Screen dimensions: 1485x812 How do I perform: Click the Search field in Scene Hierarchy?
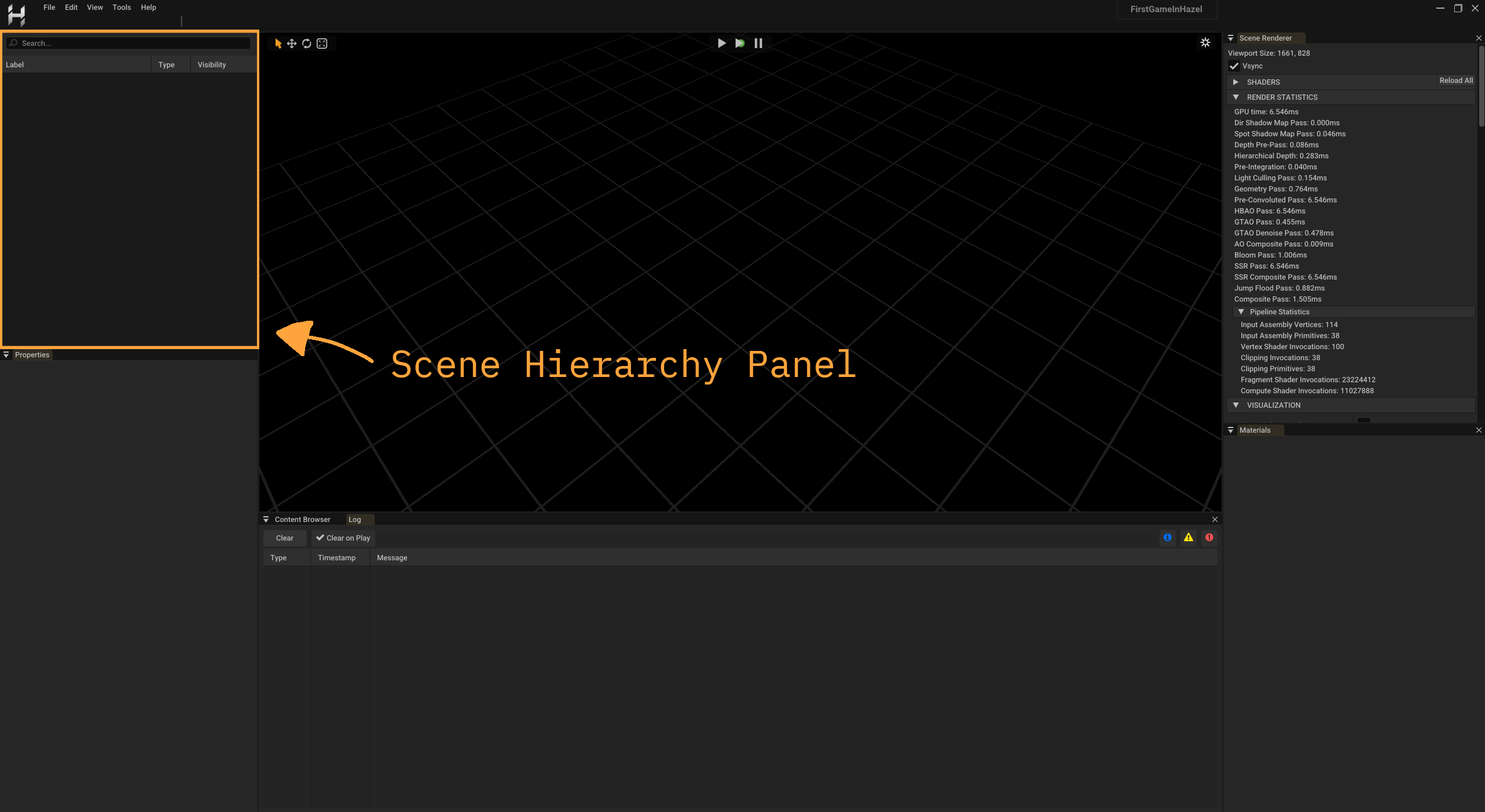[x=129, y=42]
